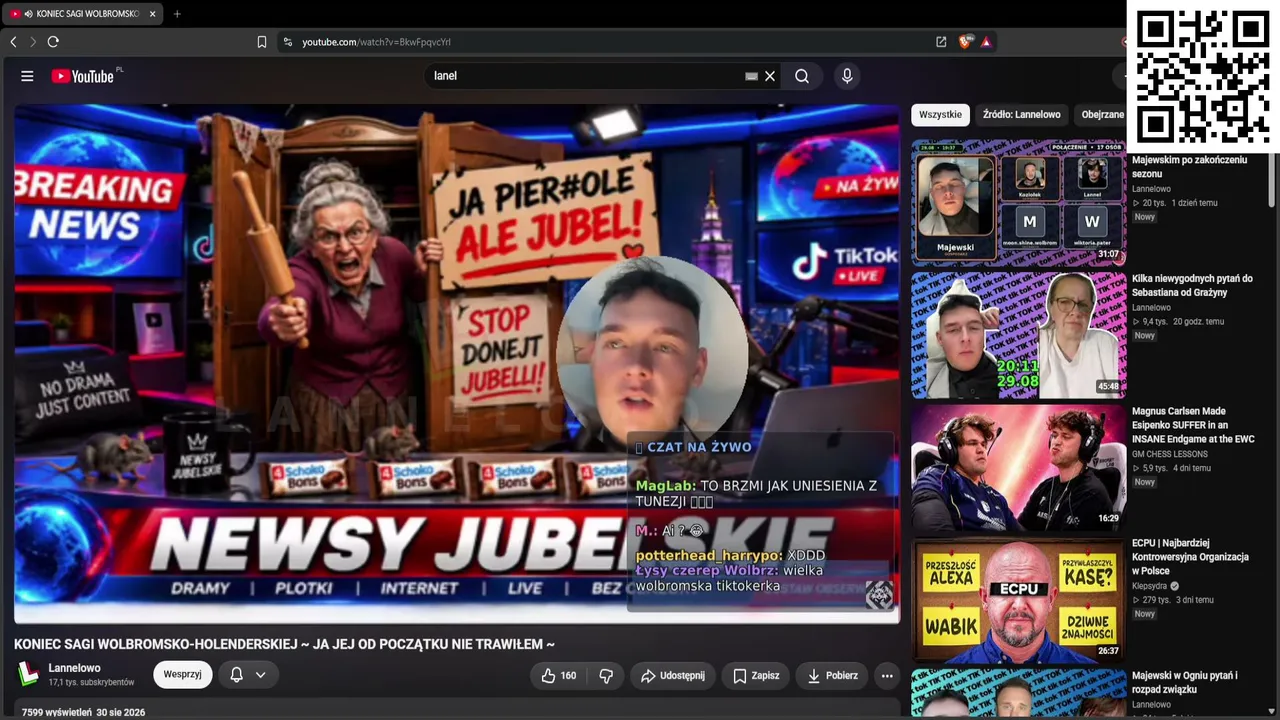Click the '17,1 tys. subskrybentów' subscriber count
Screen dimensions: 1280x720
[x=91, y=683]
